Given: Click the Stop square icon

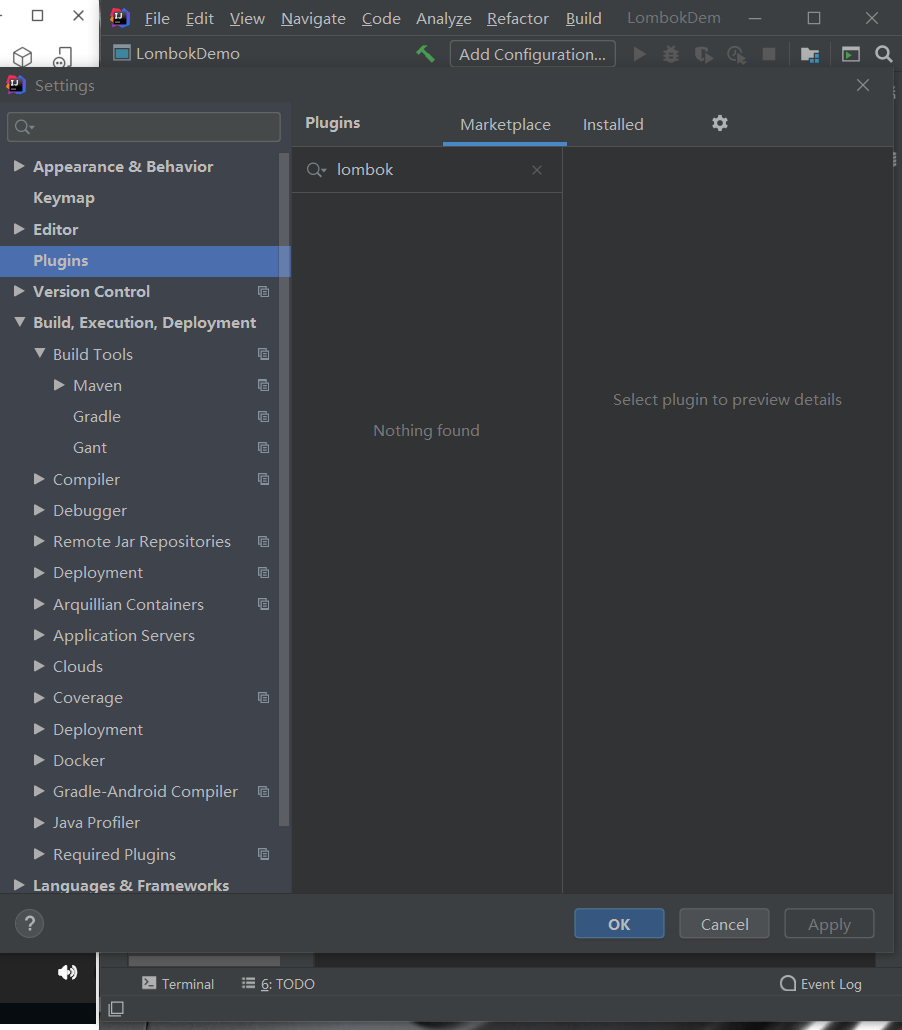Looking at the screenshot, I should 769,54.
